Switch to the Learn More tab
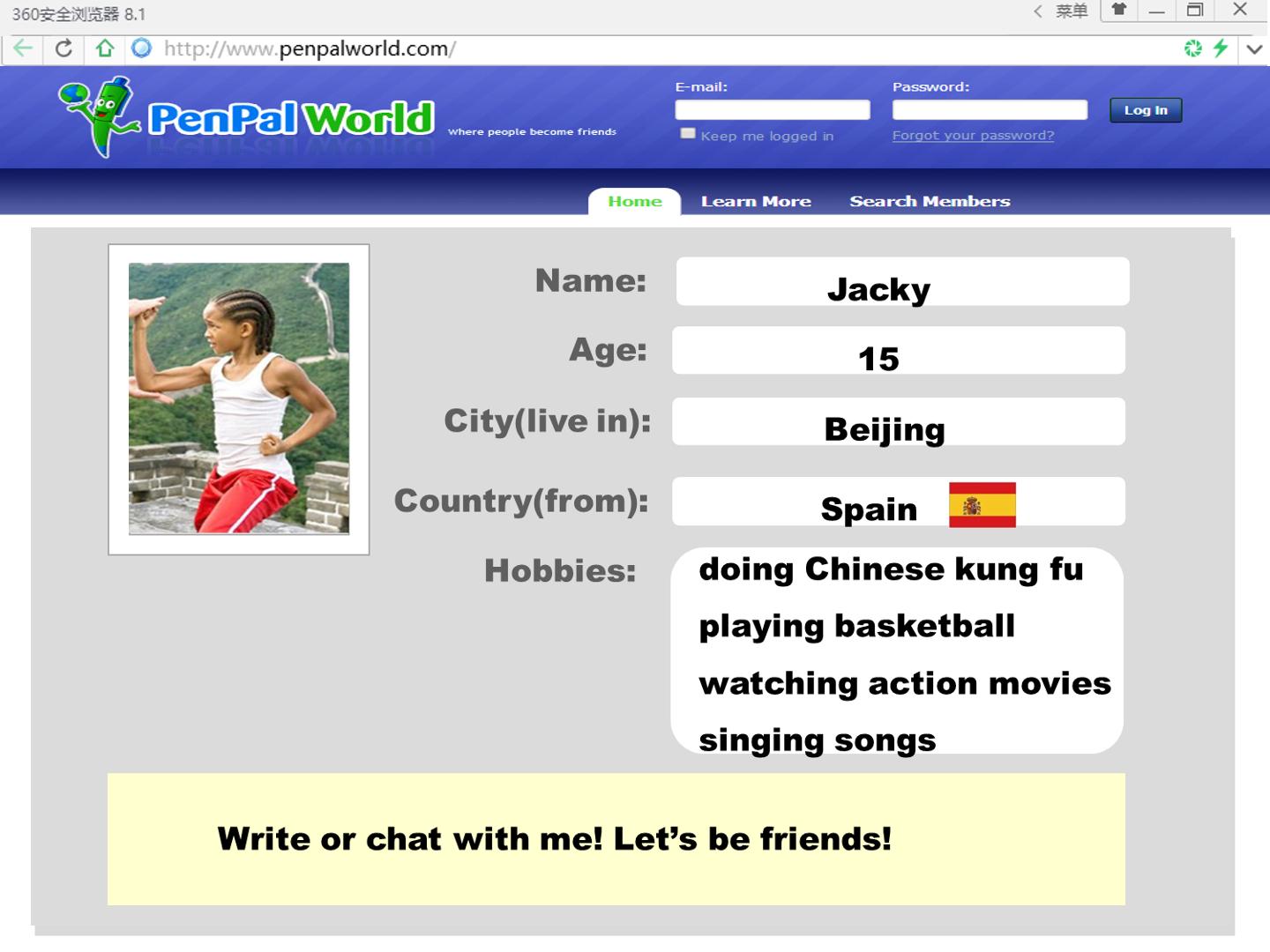 [x=756, y=202]
